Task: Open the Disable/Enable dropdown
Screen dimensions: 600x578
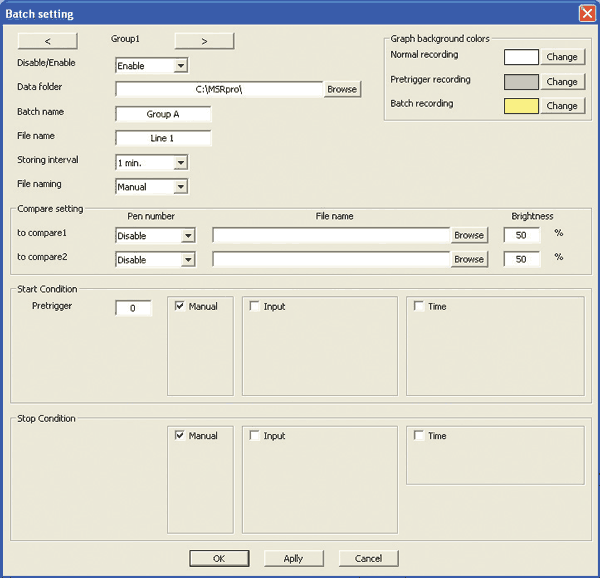Action: tap(180, 66)
